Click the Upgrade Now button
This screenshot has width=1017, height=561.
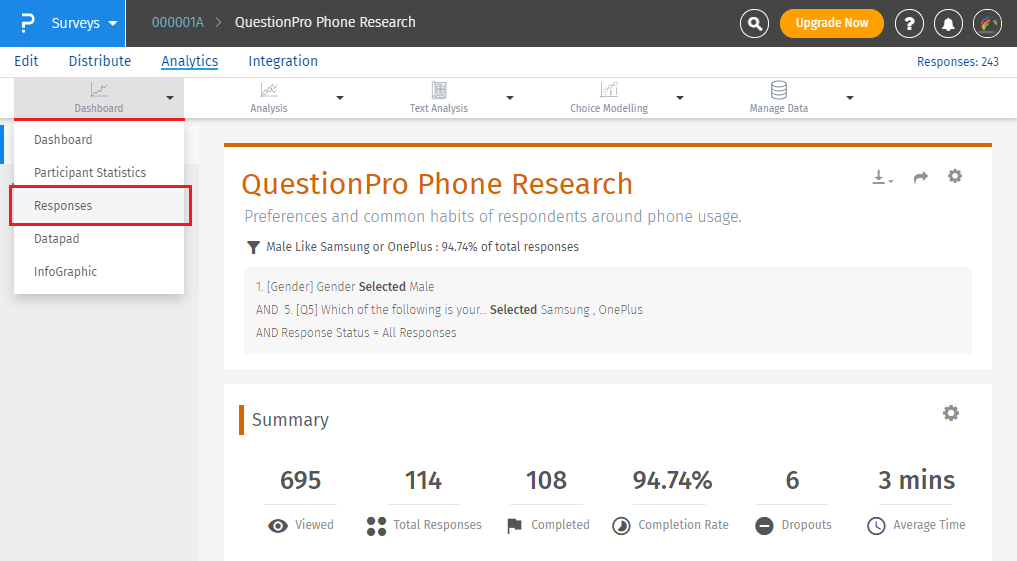coord(832,23)
